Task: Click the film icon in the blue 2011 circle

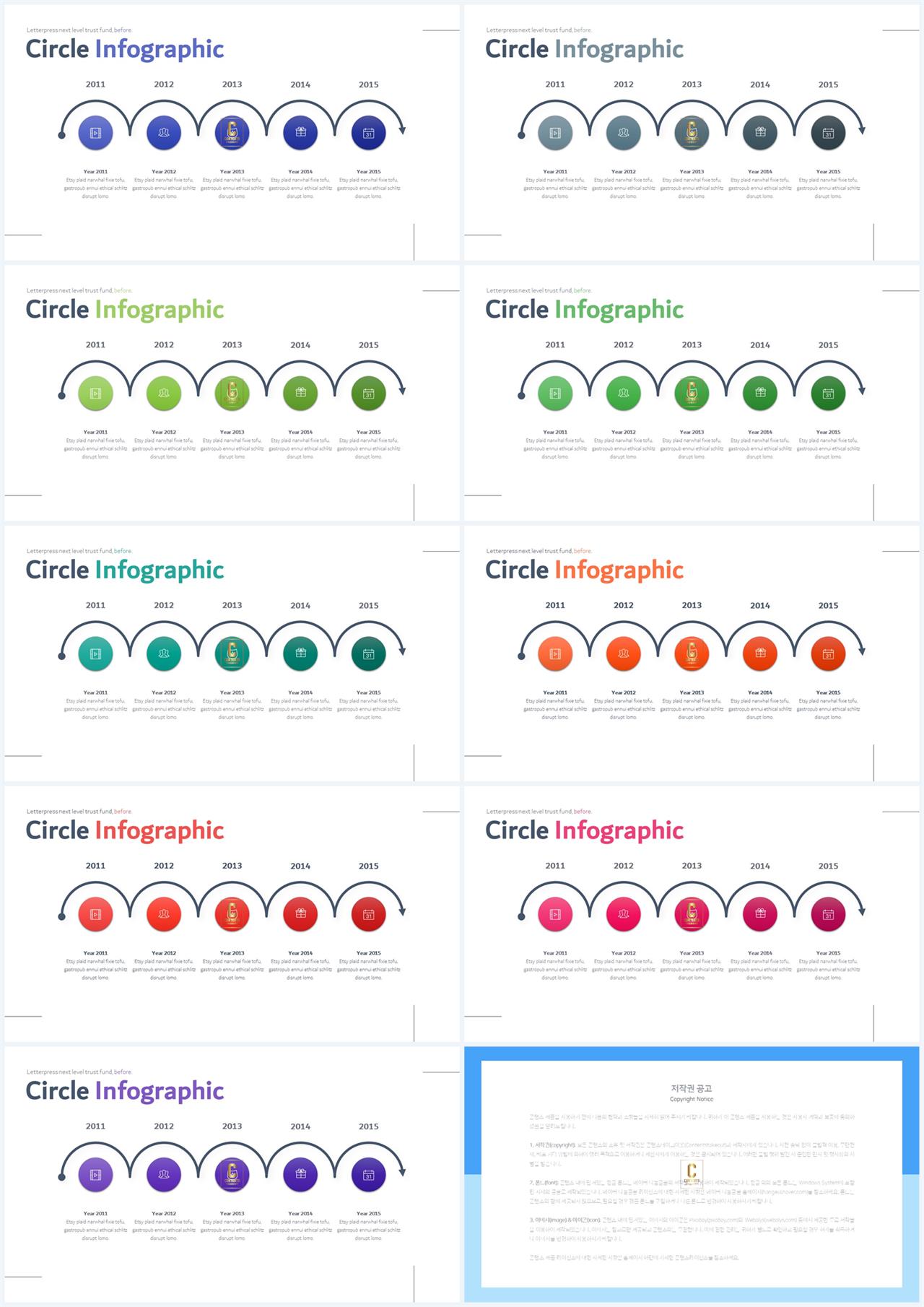Action: tap(95, 133)
